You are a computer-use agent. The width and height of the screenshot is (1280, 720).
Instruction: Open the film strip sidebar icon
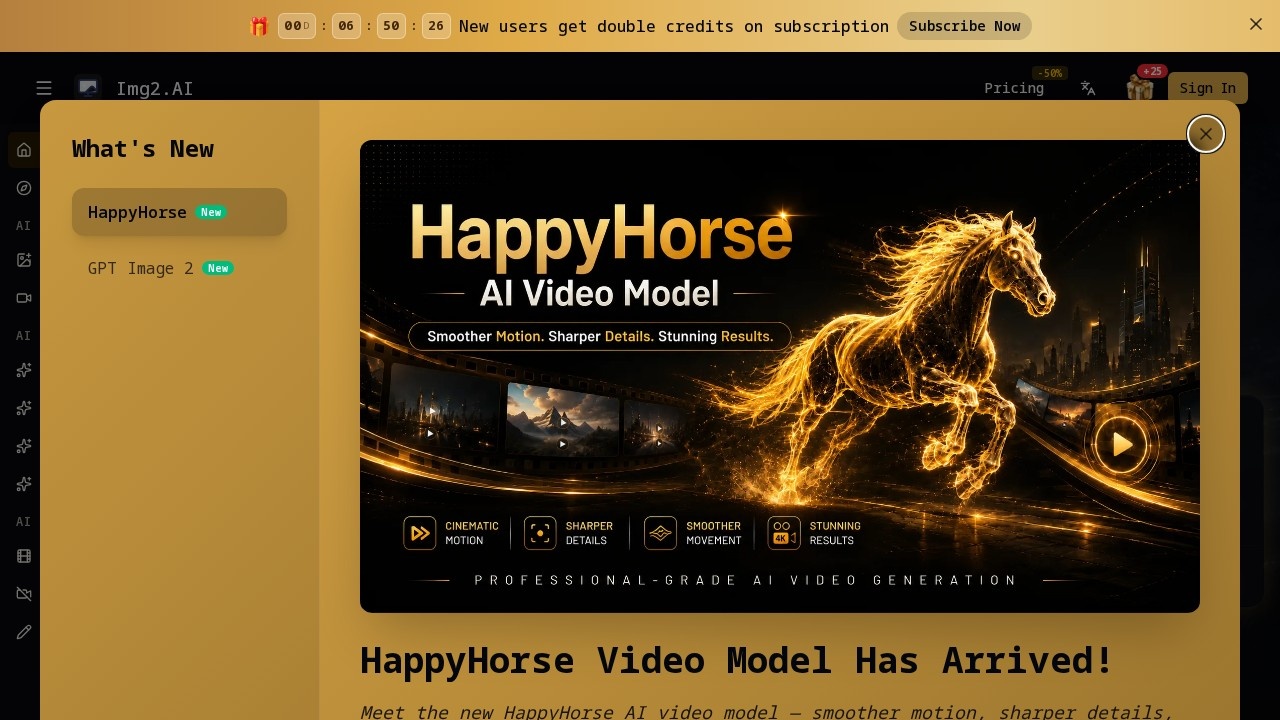[x=24, y=556]
